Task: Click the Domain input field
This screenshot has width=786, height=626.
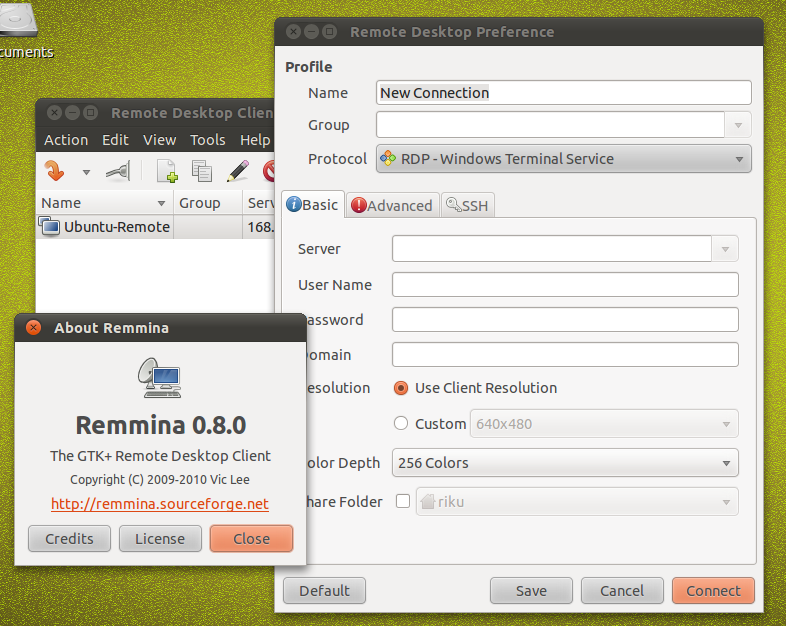Action: pos(565,355)
